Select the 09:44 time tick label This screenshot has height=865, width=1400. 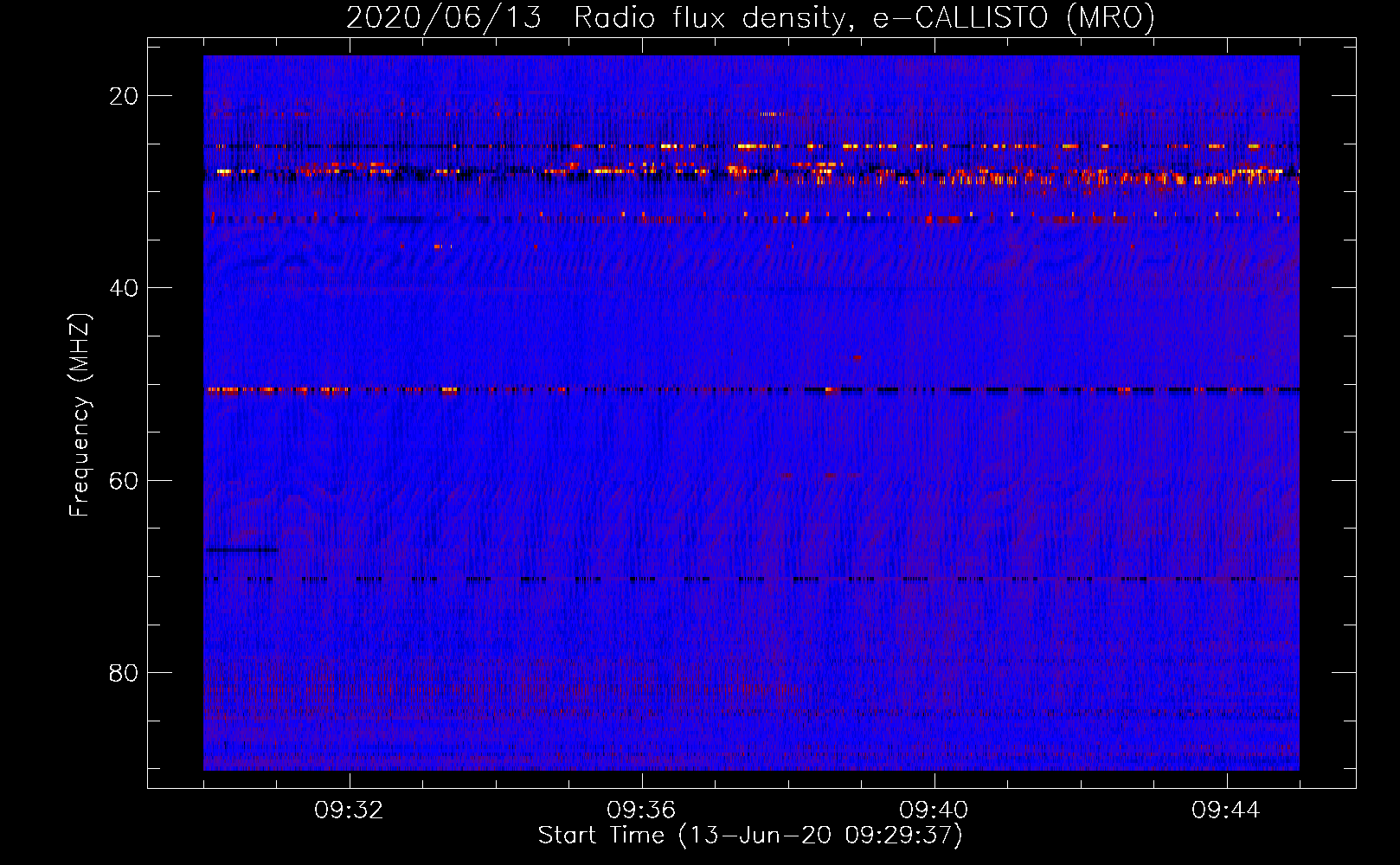pos(1227,810)
